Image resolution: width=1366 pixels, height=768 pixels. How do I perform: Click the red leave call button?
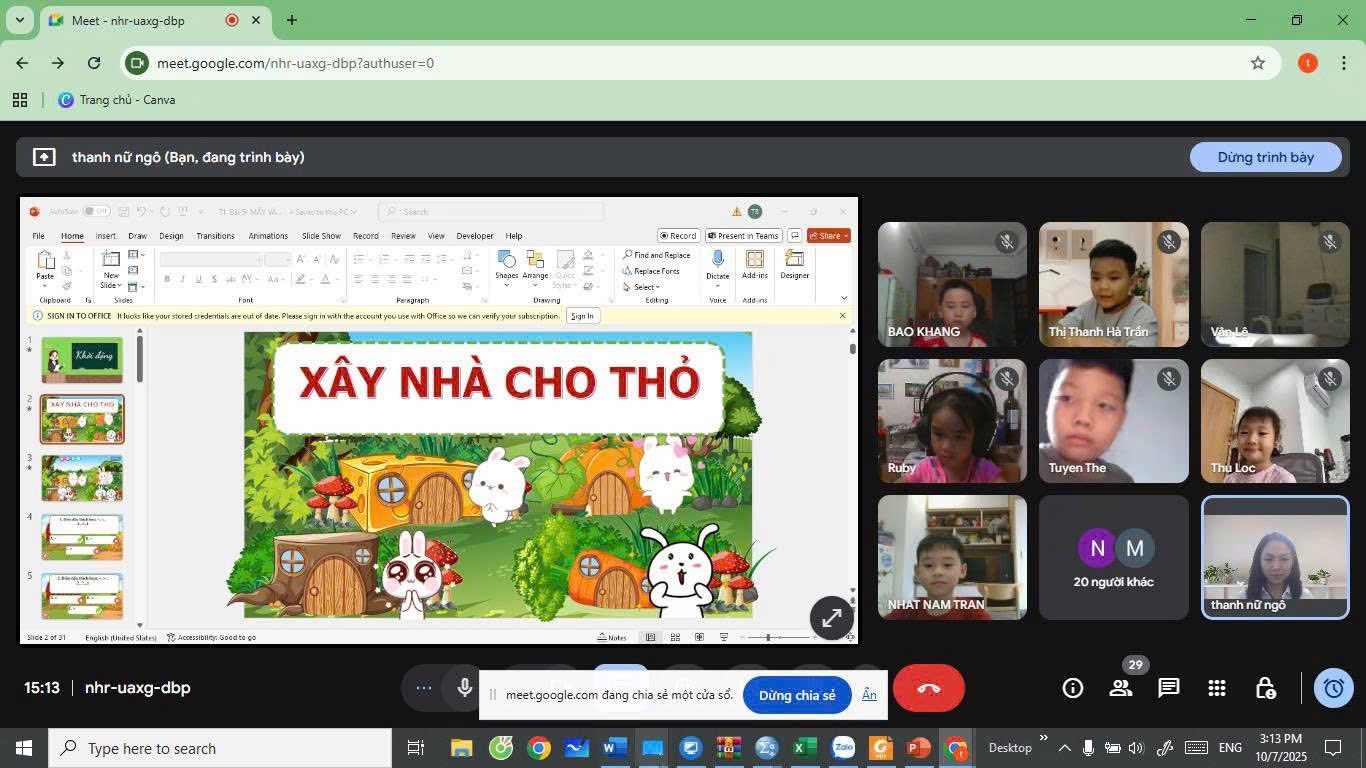click(x=928, y=688)
